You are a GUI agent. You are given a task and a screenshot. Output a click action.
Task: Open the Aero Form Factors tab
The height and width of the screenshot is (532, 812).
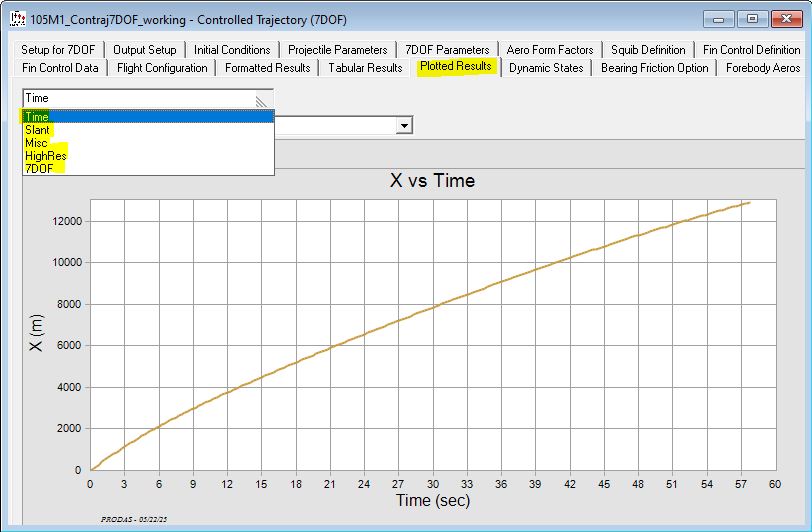pos(550,49)
